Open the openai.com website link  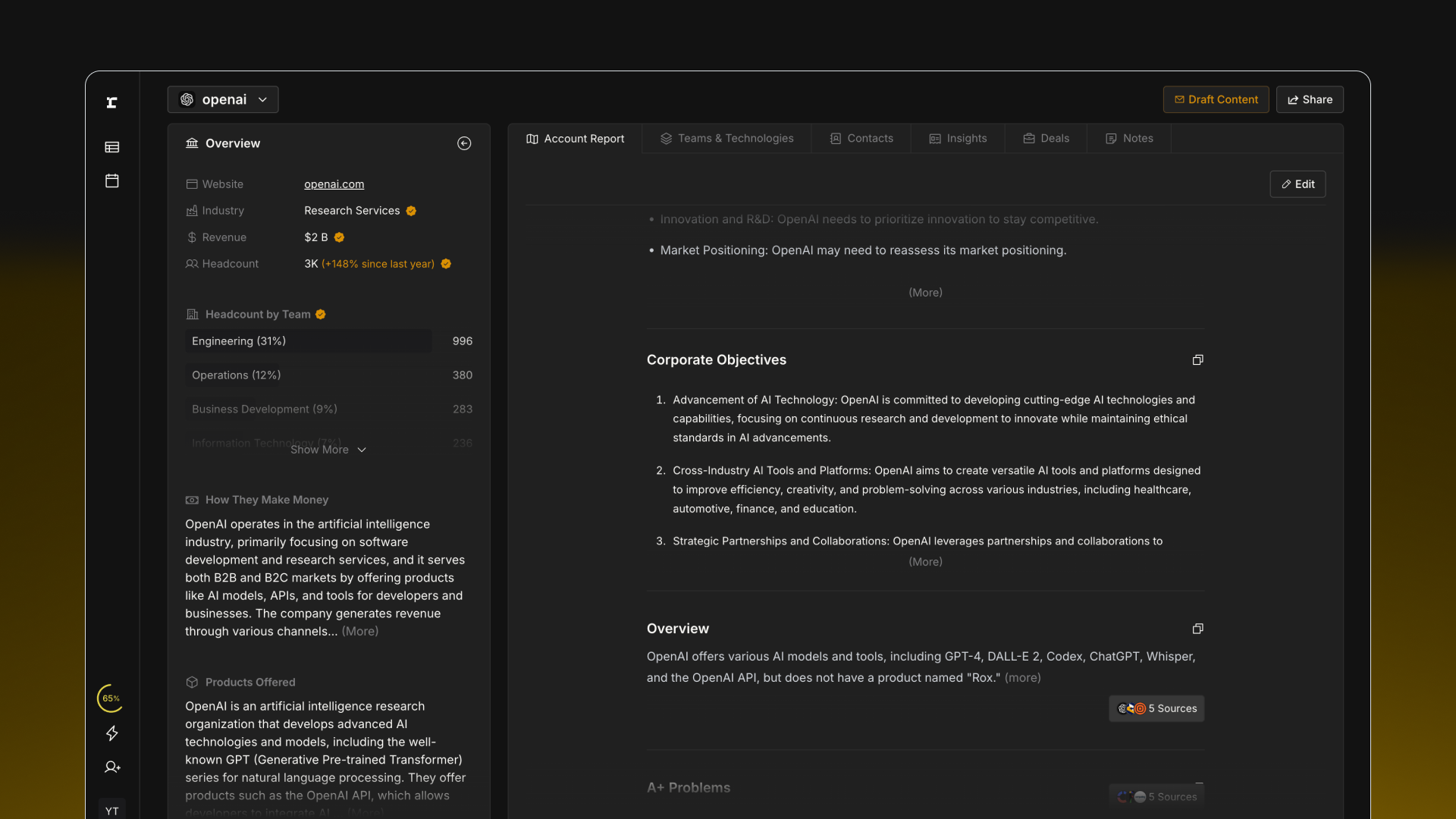tap(334, 184)
